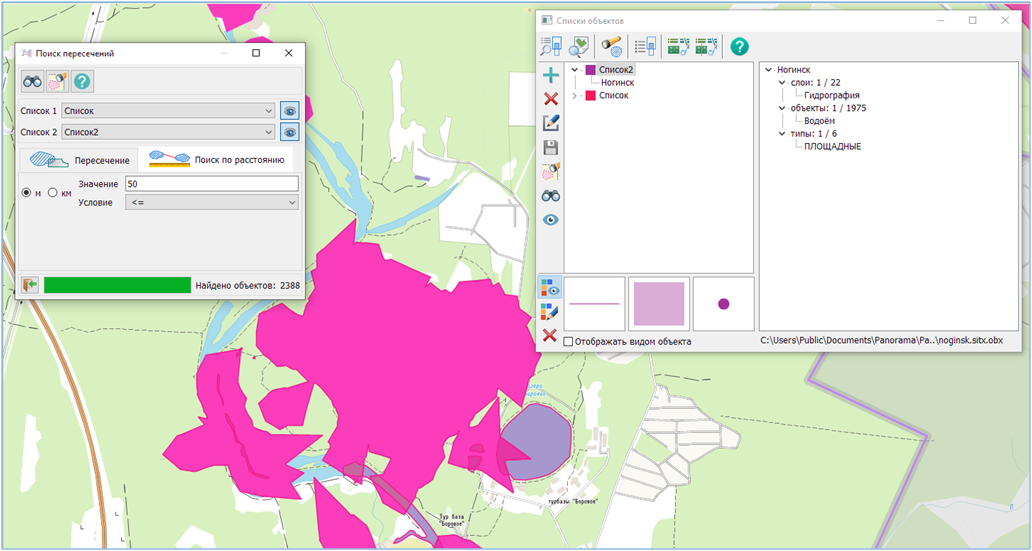
Task: Click the binoculars search icon in Поиск пересечений
Action: 33,82
